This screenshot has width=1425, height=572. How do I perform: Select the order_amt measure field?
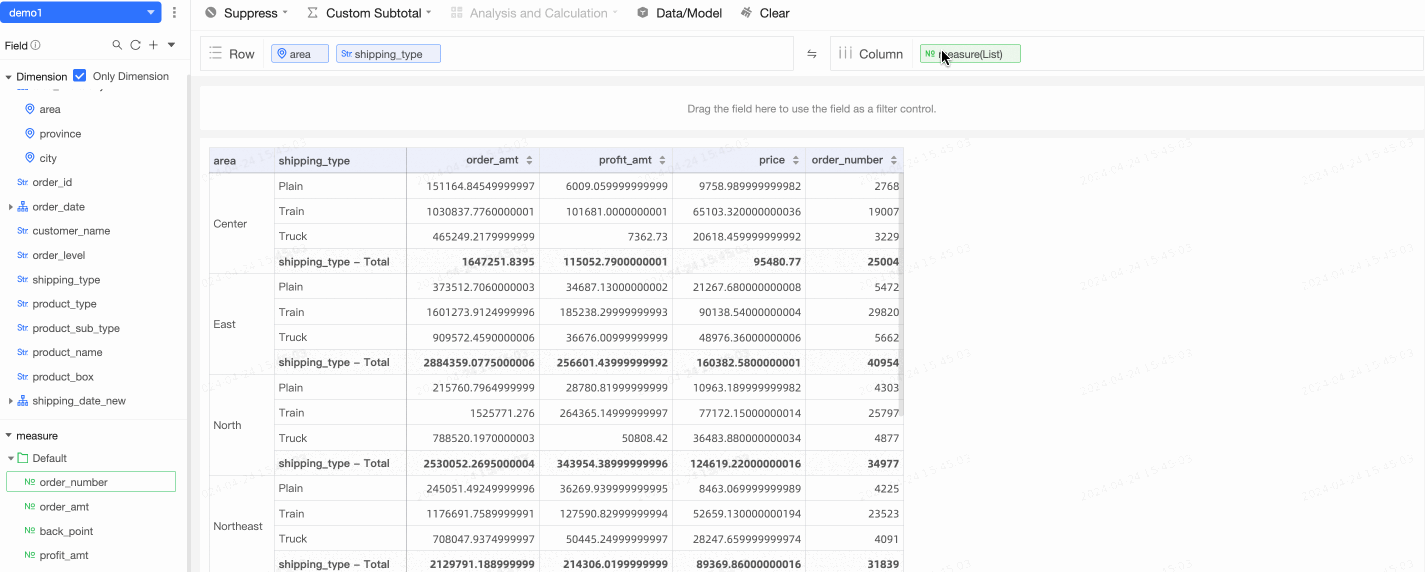click(x=64, y=507)
